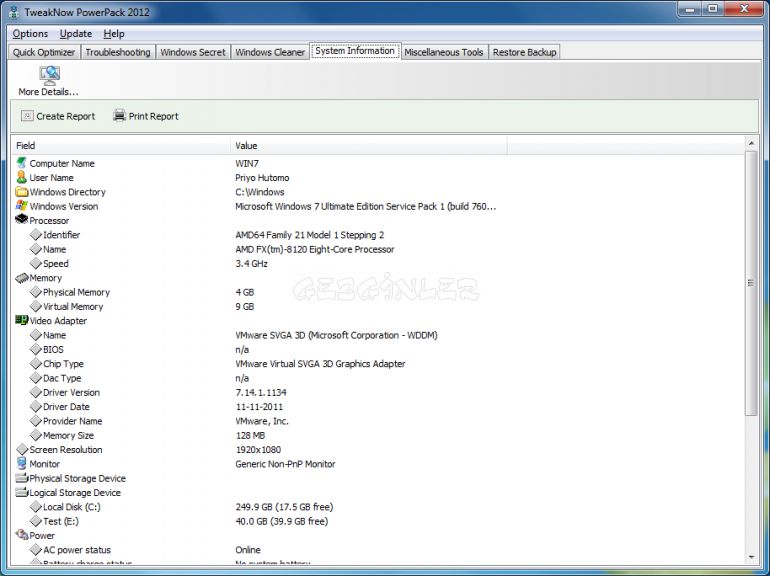
Task: Click the Create Report icon
Action: tap(27, 116)
